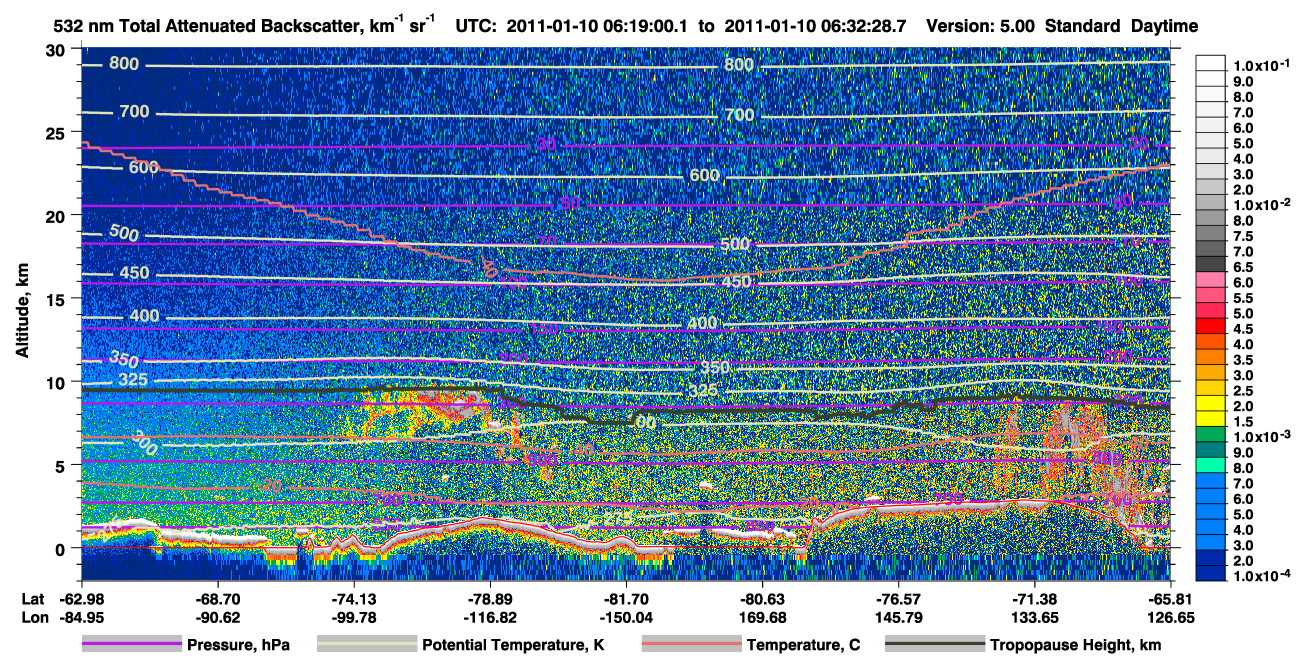1300x667 pixels.
Task: Click longitude value '-99.78'
Action: pyautogui.click(x=354, y=617)
